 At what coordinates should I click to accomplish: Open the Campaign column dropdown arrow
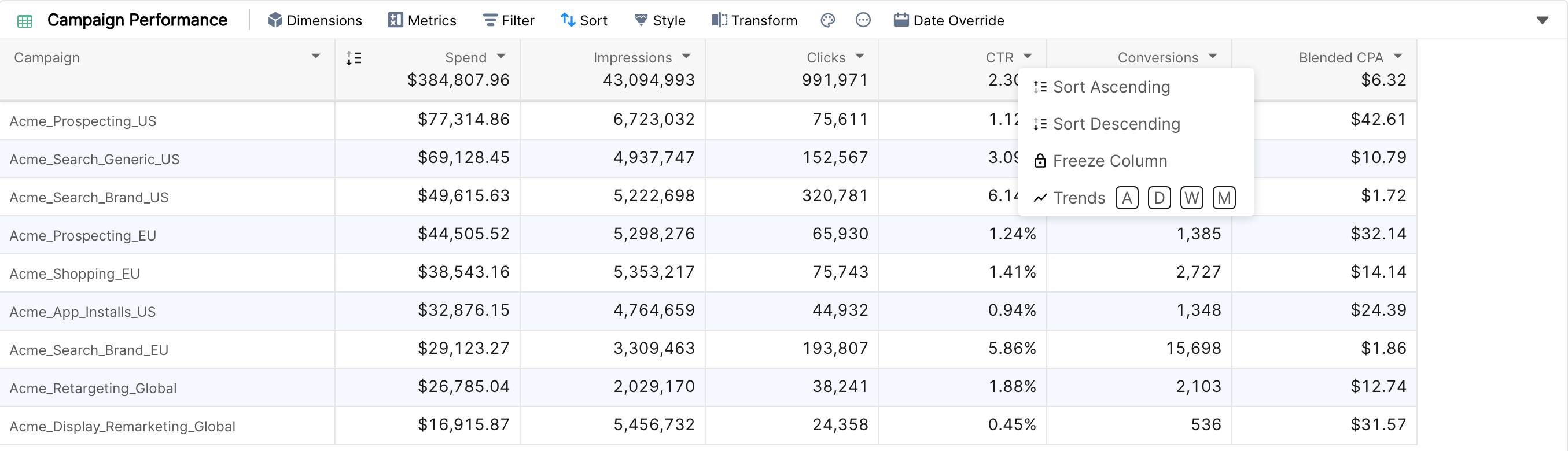click(316, 56)
